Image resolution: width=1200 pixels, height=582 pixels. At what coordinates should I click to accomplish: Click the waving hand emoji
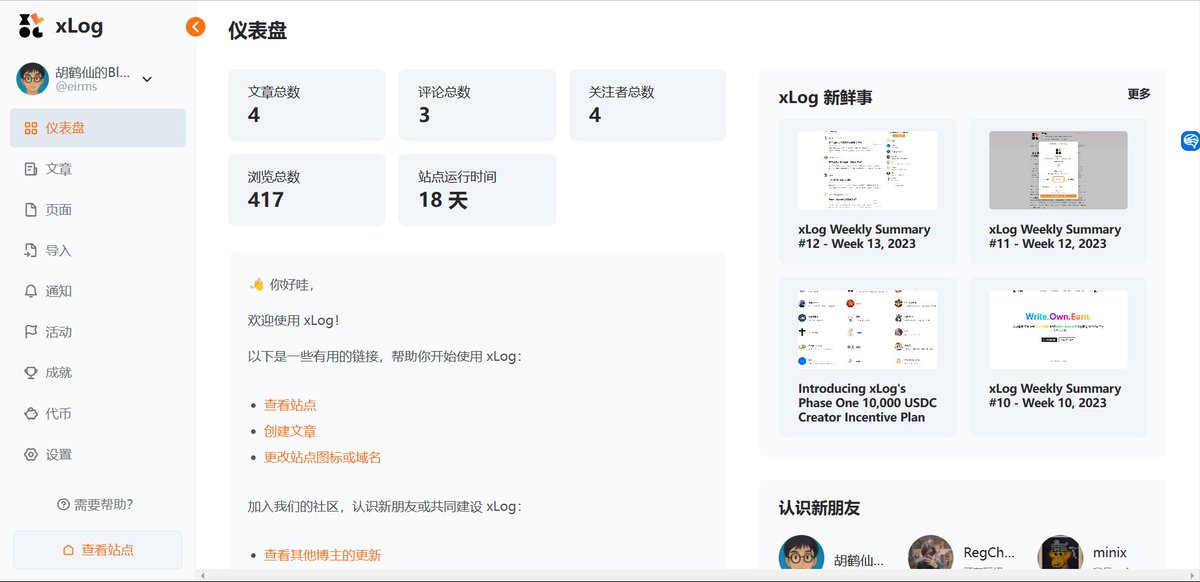click(257, 285)
